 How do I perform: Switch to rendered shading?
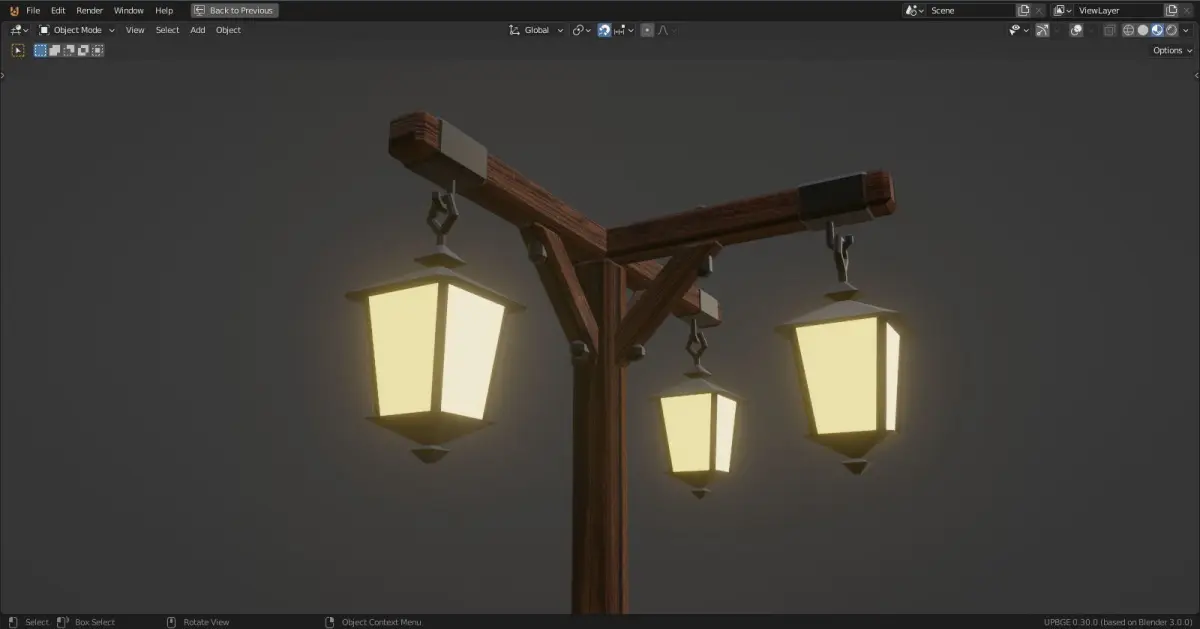point(1171,30)
